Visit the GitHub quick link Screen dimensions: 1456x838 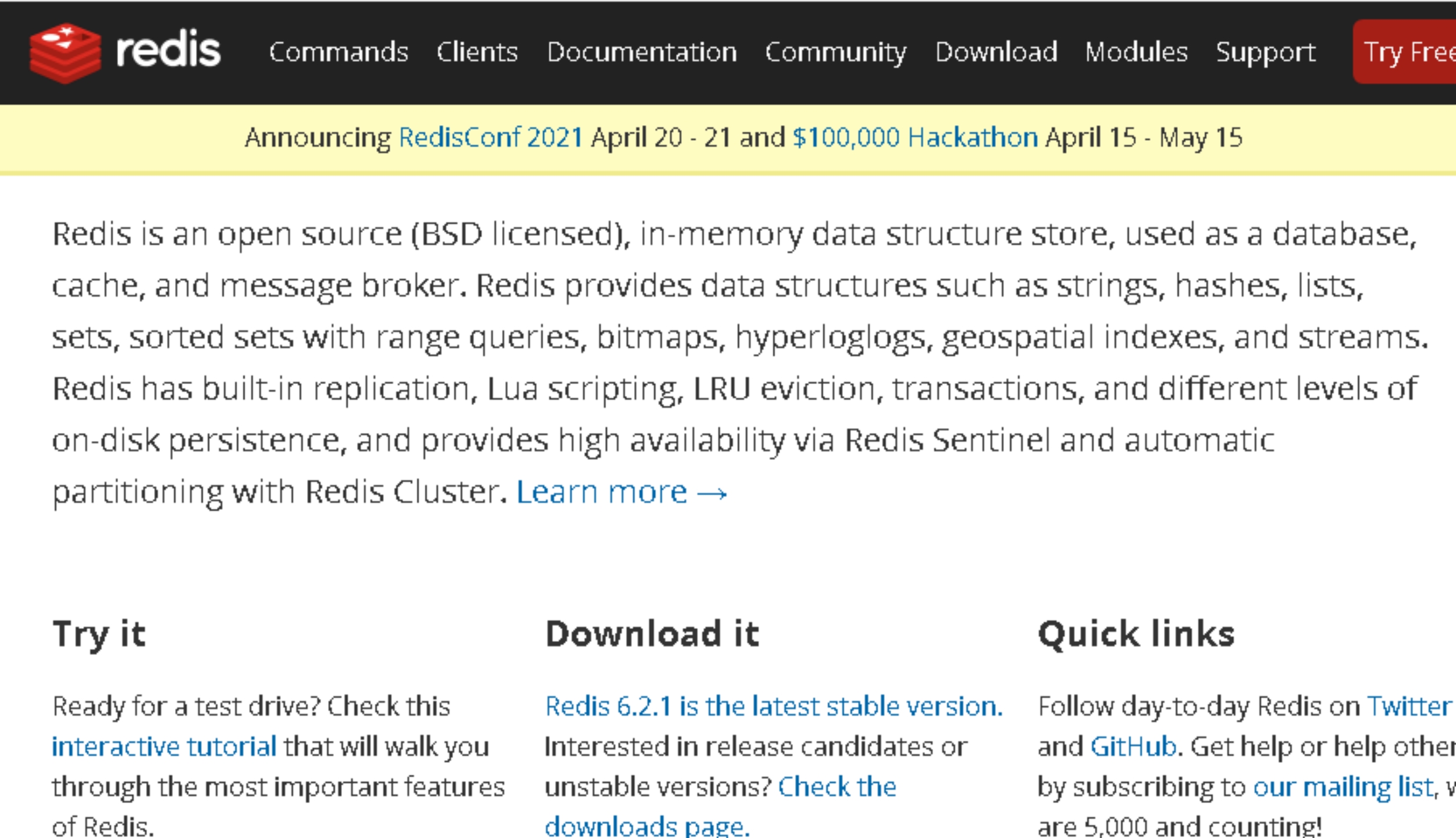(x=1133, y=747)
